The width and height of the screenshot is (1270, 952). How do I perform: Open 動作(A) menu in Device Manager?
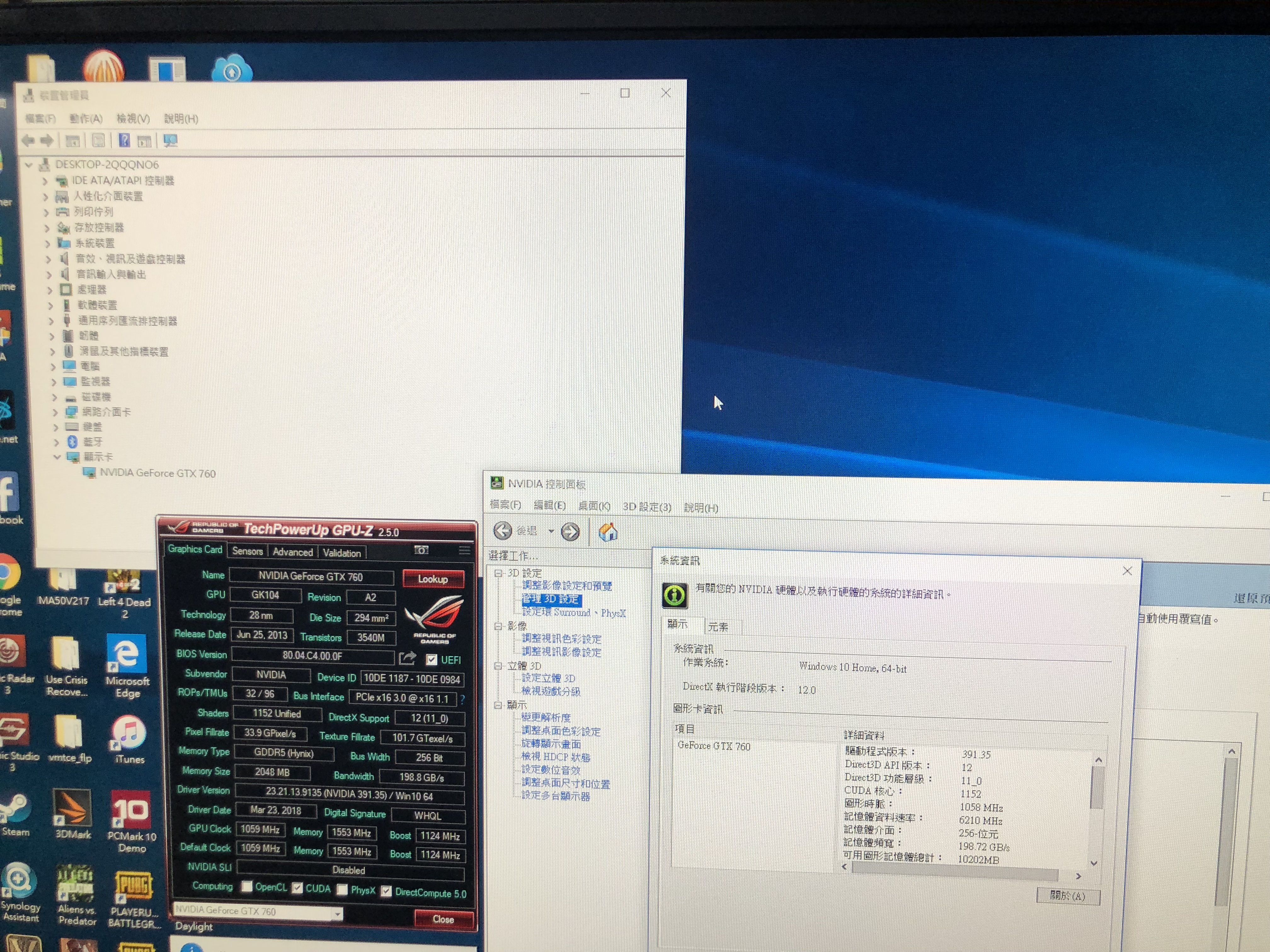pos(86,118)
